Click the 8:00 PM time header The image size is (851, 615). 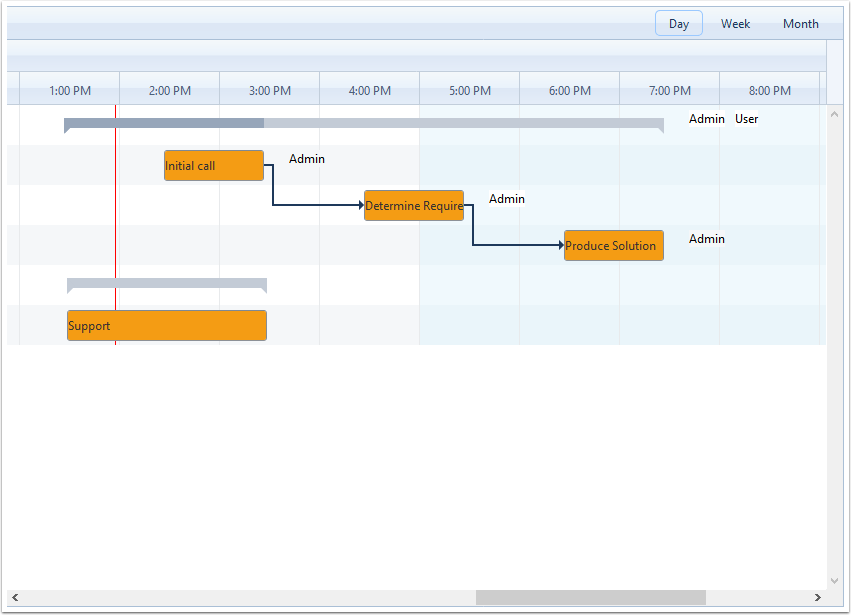pyautogui.click(x=770, y=91)
